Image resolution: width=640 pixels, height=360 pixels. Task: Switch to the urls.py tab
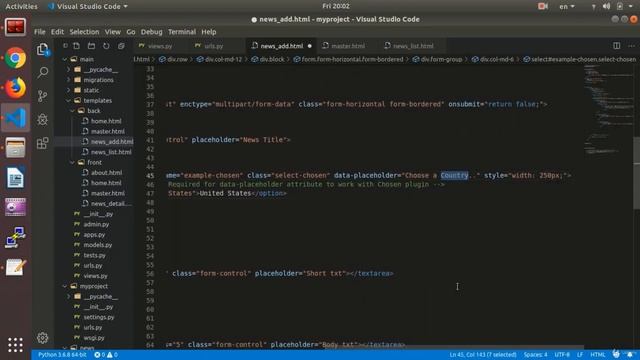tap(214, 46)
